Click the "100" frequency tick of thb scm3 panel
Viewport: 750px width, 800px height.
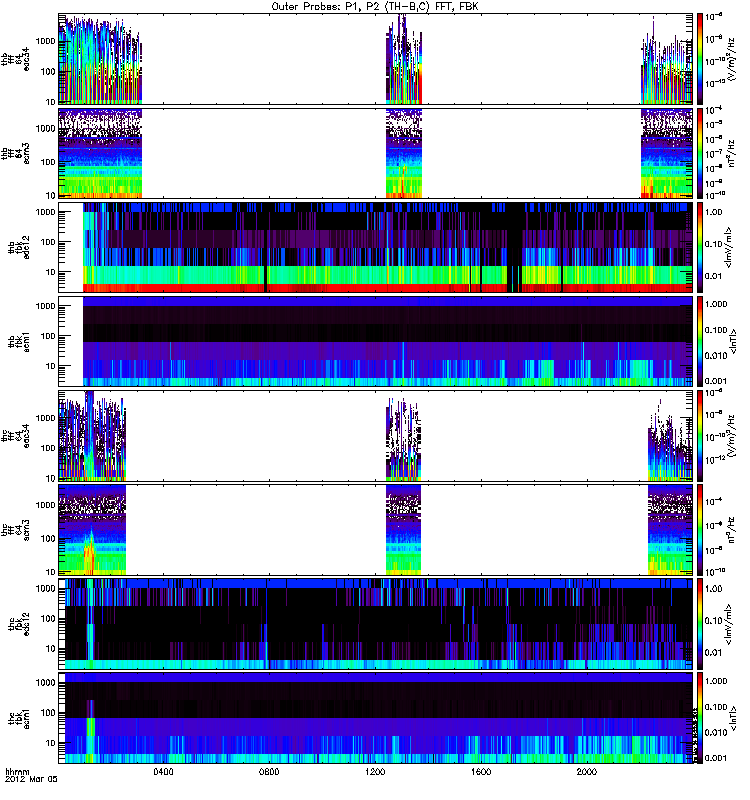(48, 162)
